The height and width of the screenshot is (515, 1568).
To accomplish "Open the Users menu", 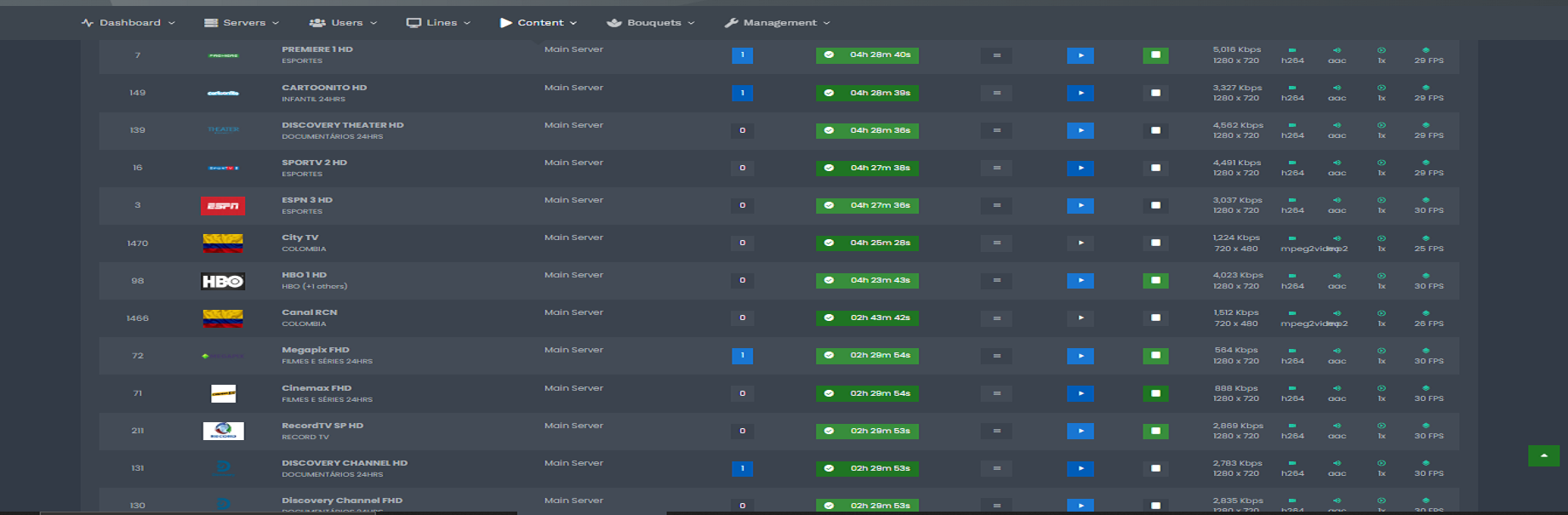I will click(344, 23).
